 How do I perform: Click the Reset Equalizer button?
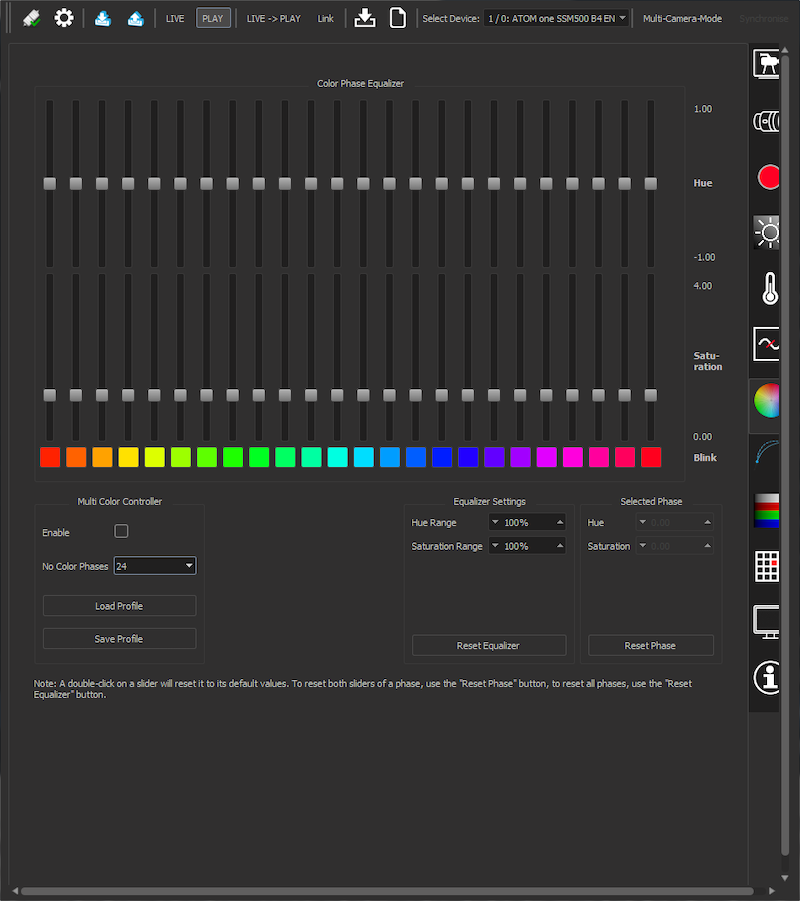(488, 646)
